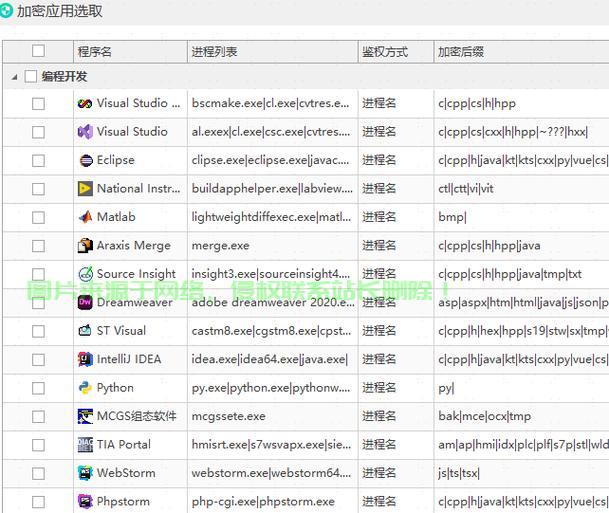609x513 pixels.
Task: Select the ST Visual program name
Action: [122, 330]
